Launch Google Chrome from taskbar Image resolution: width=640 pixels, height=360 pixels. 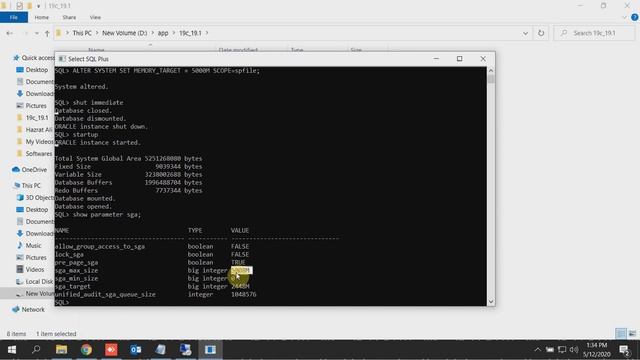click(x=86, y=350)
